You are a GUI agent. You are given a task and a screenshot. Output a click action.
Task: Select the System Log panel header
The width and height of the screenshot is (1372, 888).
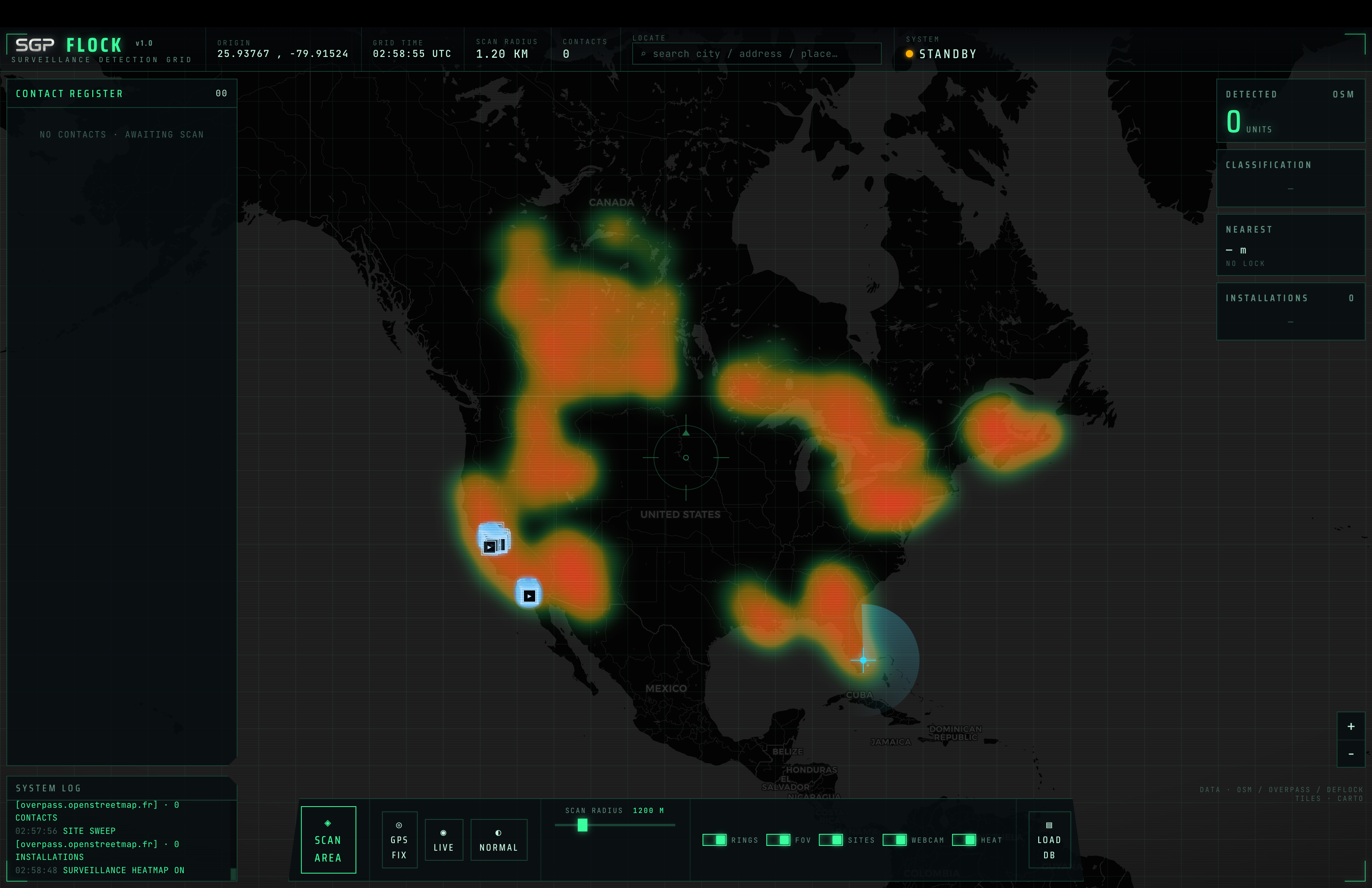tap(122, 788)
